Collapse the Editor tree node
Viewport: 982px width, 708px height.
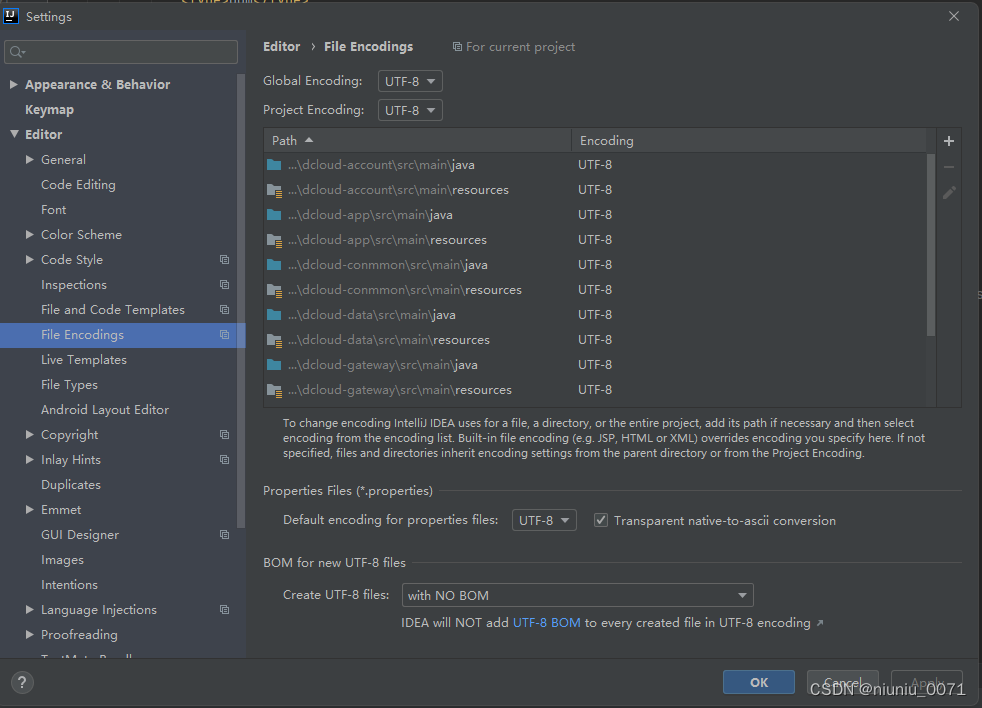click(x=14, y=134)
